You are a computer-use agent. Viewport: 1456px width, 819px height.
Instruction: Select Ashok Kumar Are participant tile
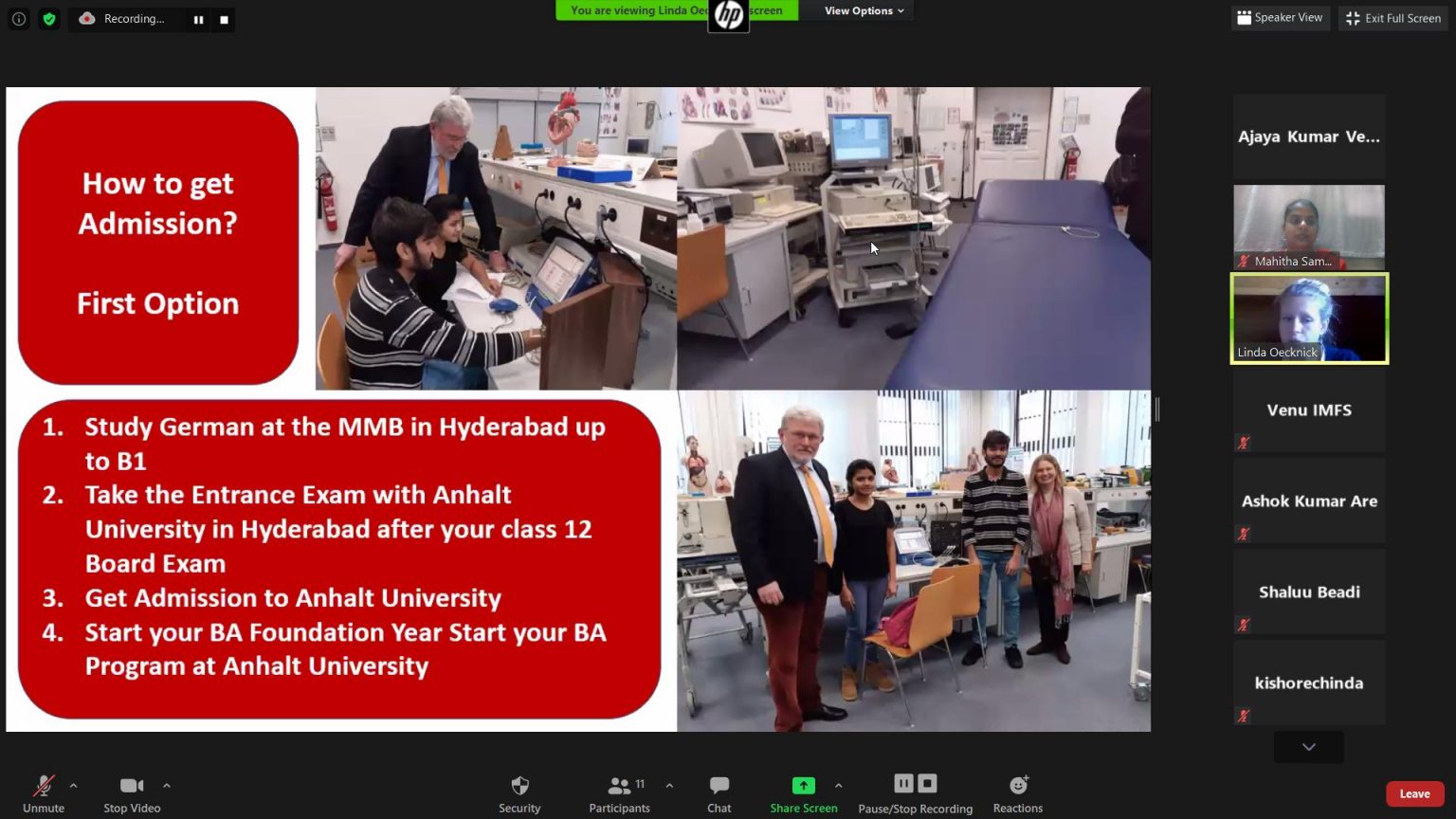coord(1309,500)
